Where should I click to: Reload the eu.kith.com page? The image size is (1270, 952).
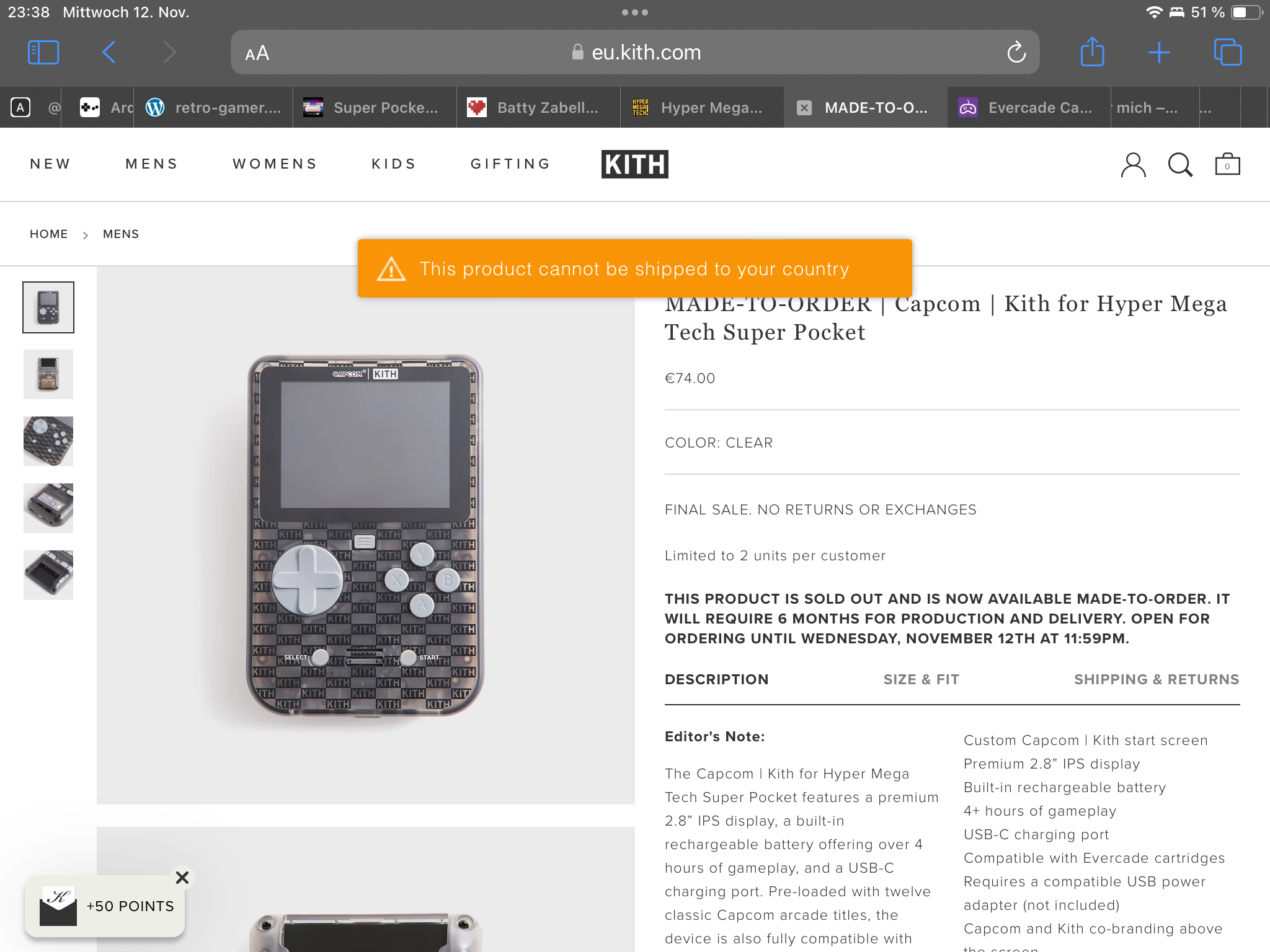coord(1016,53)
